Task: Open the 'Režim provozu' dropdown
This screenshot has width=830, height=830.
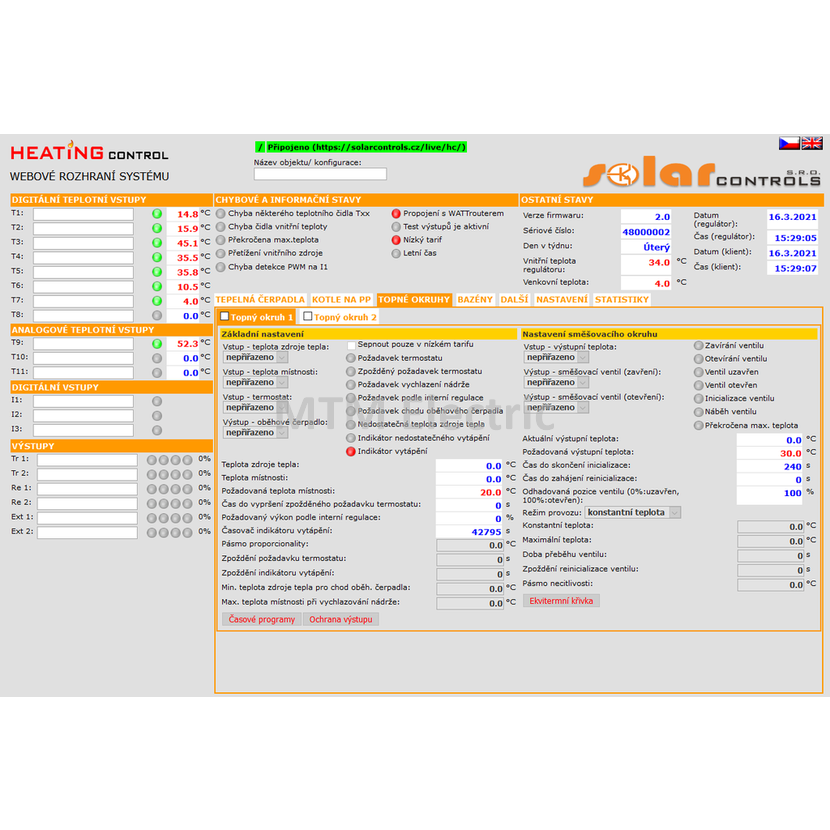Action: pos(632,512)
